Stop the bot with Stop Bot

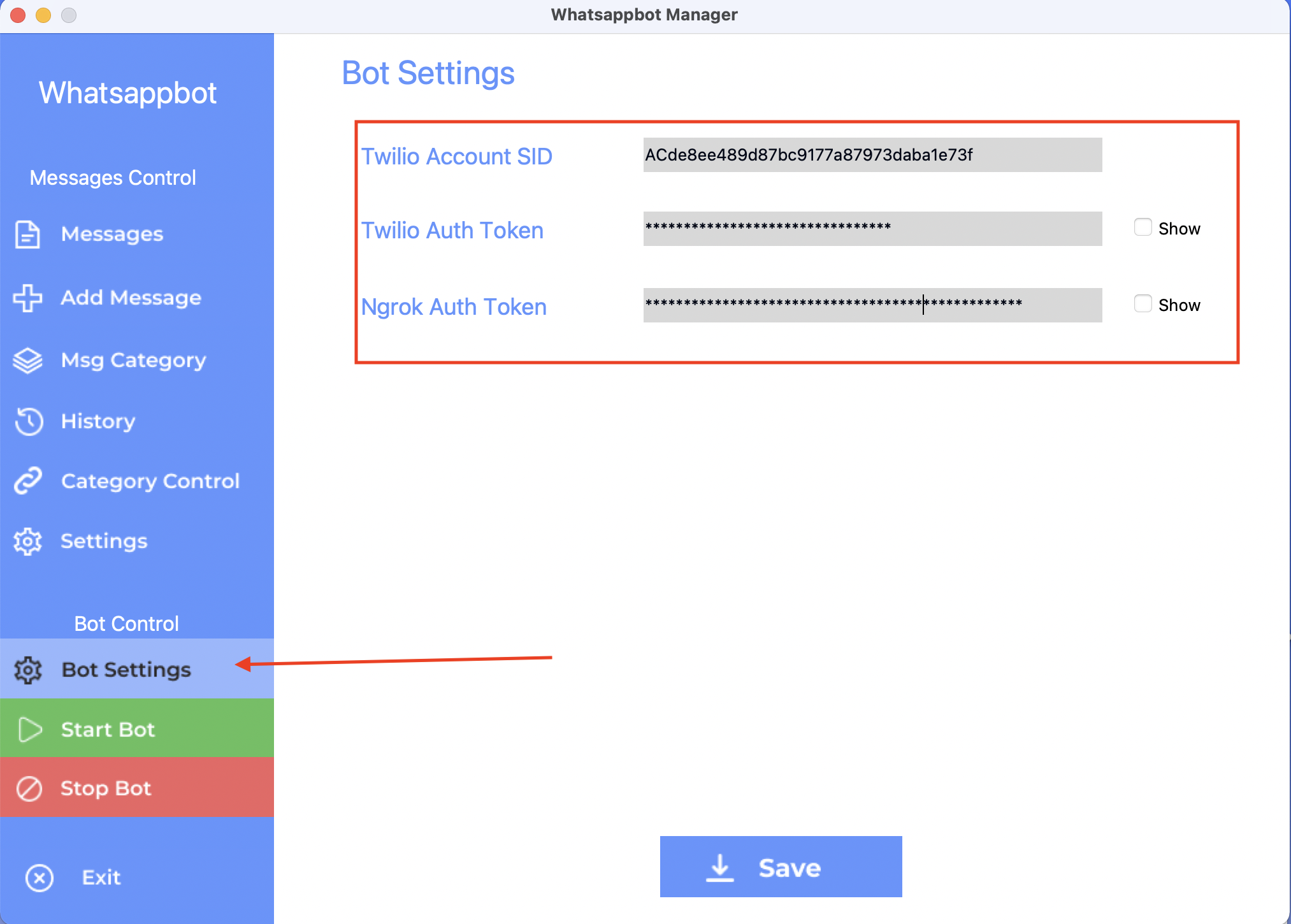click(137, 788)
